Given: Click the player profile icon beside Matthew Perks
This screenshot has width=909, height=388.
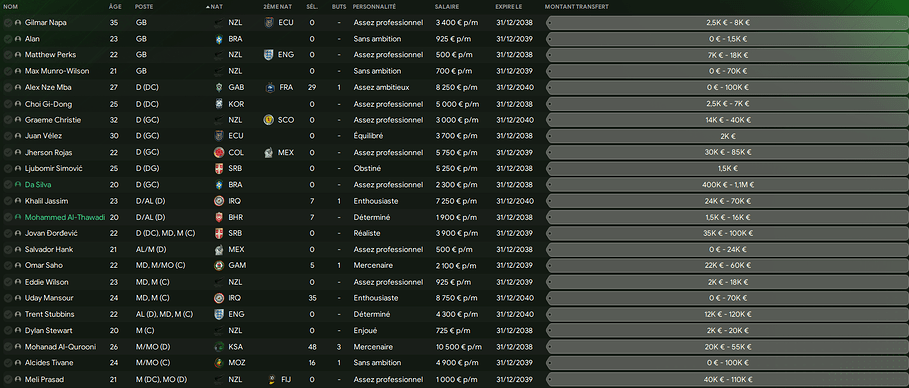Looking at the screenshot, I should pos(18,55).
